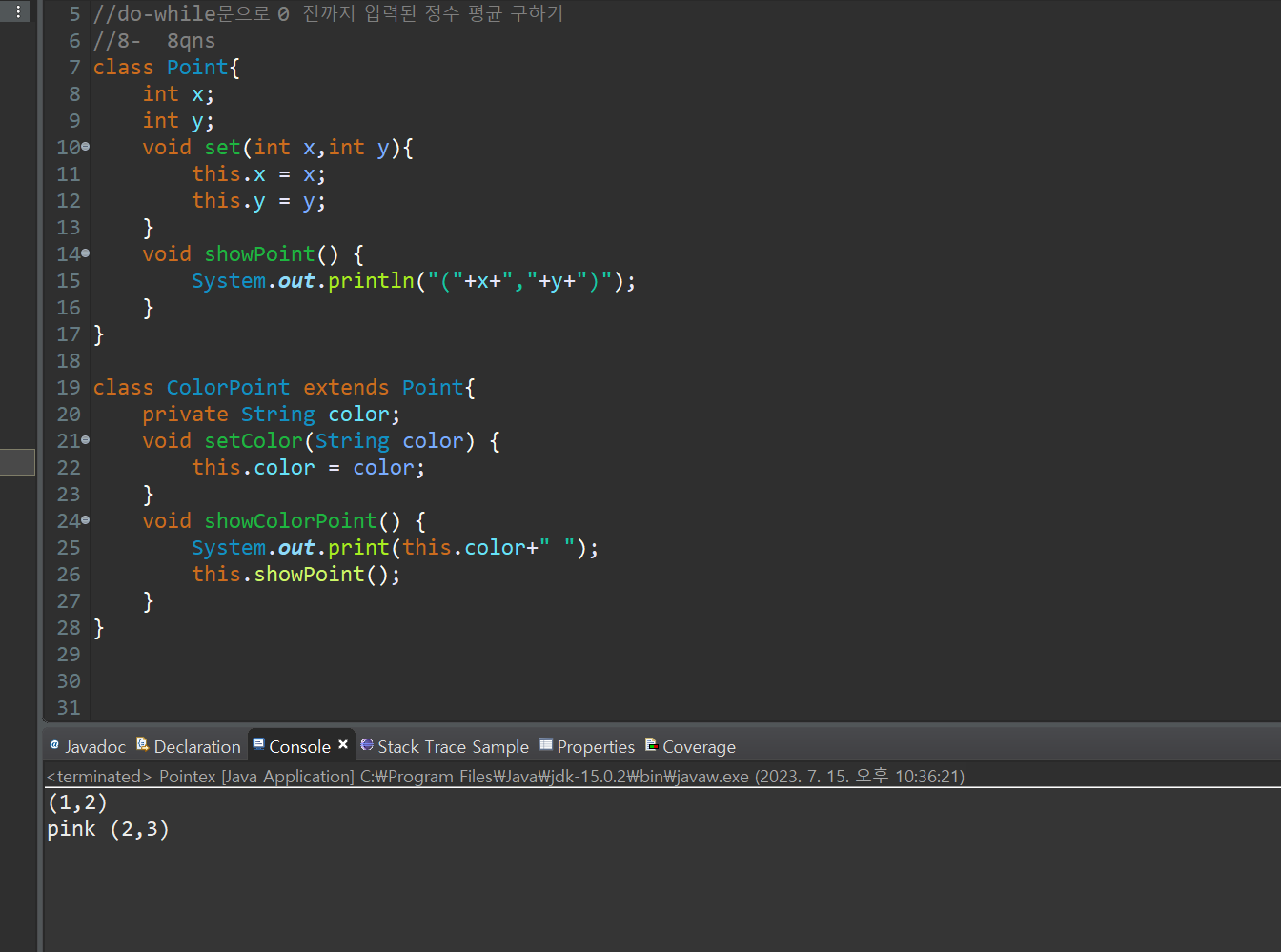
Task: Click the 'set' method name on line 10
Action: point(222,148)
